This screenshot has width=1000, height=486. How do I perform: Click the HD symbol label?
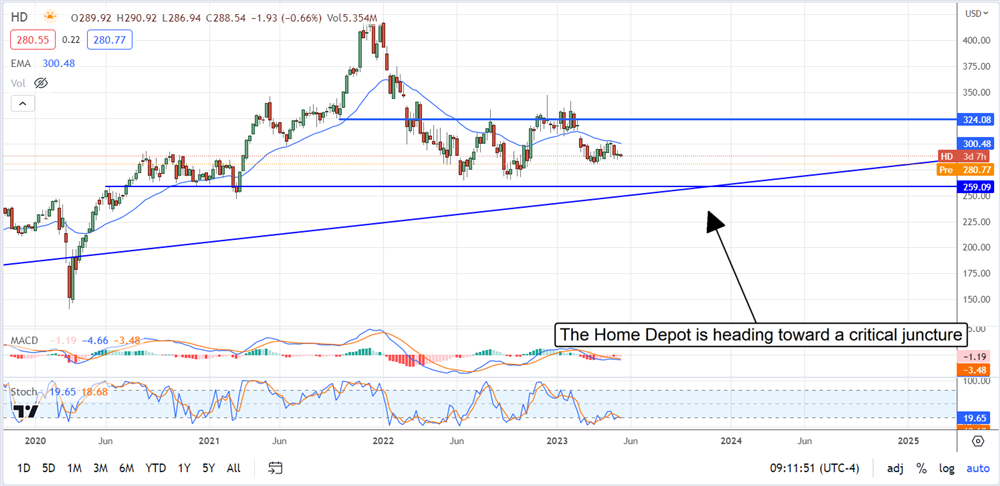coord(17,18)
